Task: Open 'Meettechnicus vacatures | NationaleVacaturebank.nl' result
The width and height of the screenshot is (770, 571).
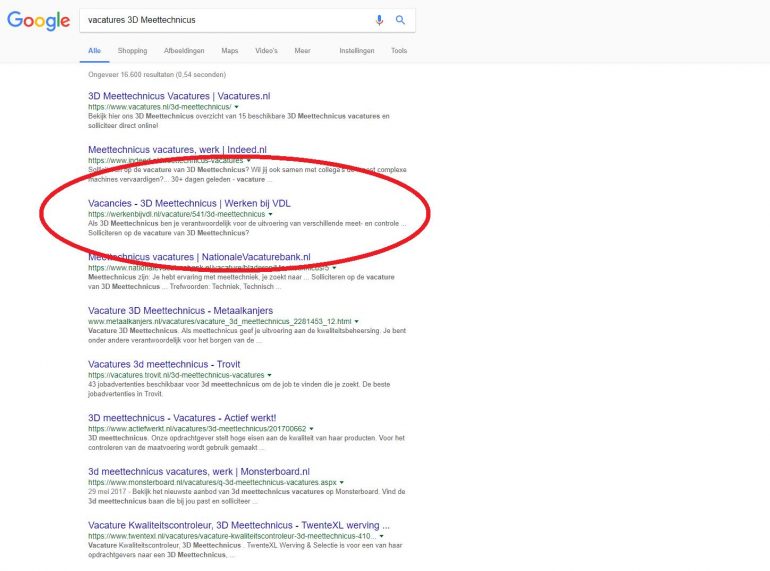Action: (199, 257)
